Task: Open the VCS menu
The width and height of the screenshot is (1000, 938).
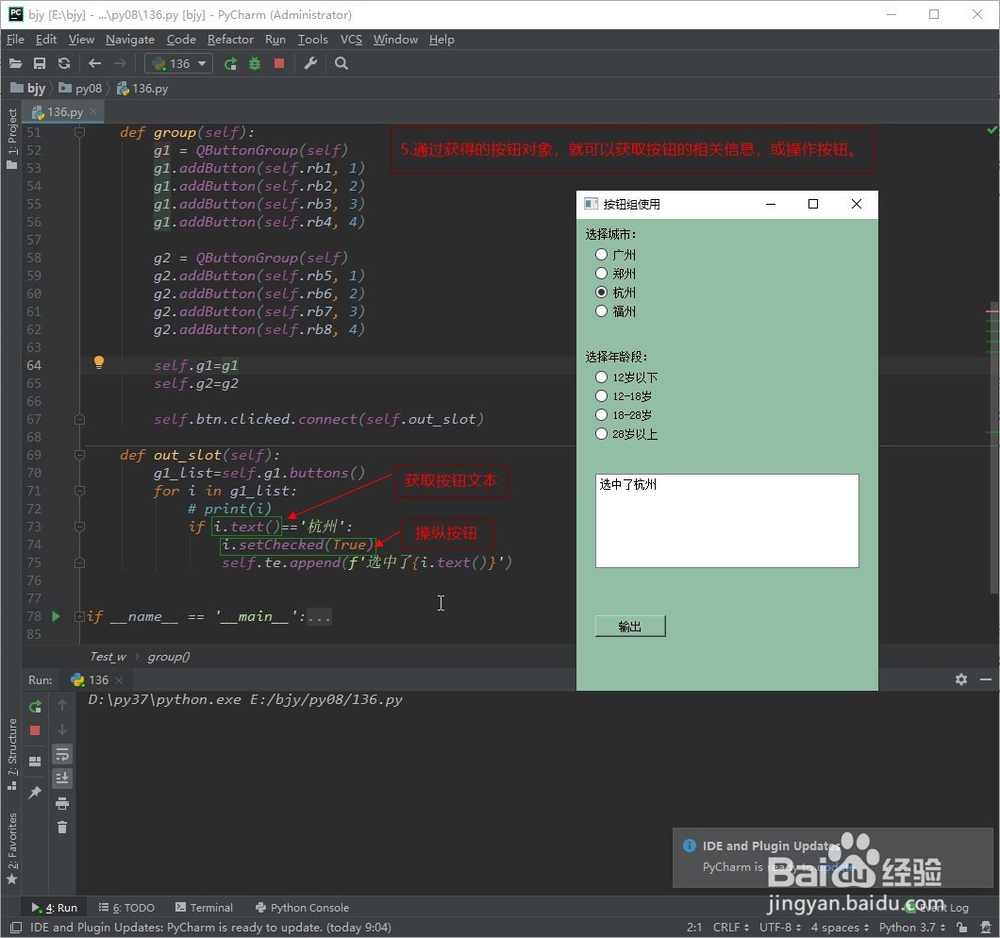Action: click(x=351, y=40)
